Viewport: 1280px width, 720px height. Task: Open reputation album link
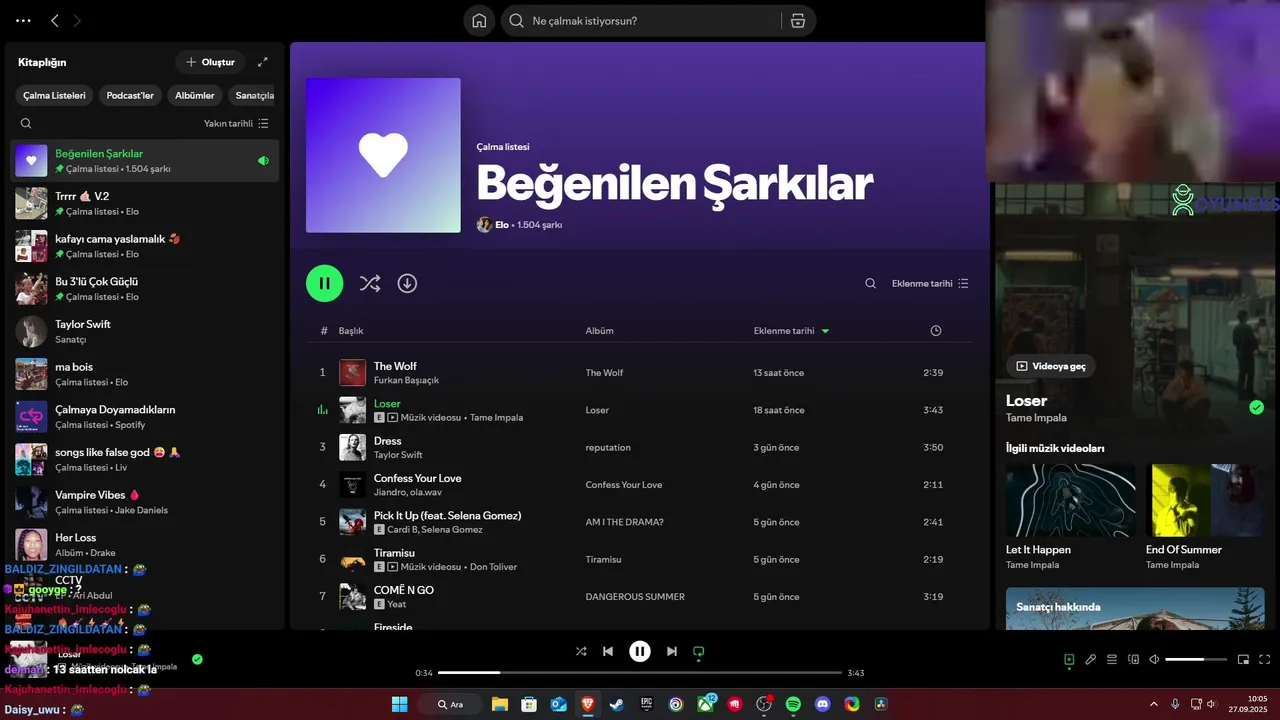pyautogui.click(x=608, y=448)
